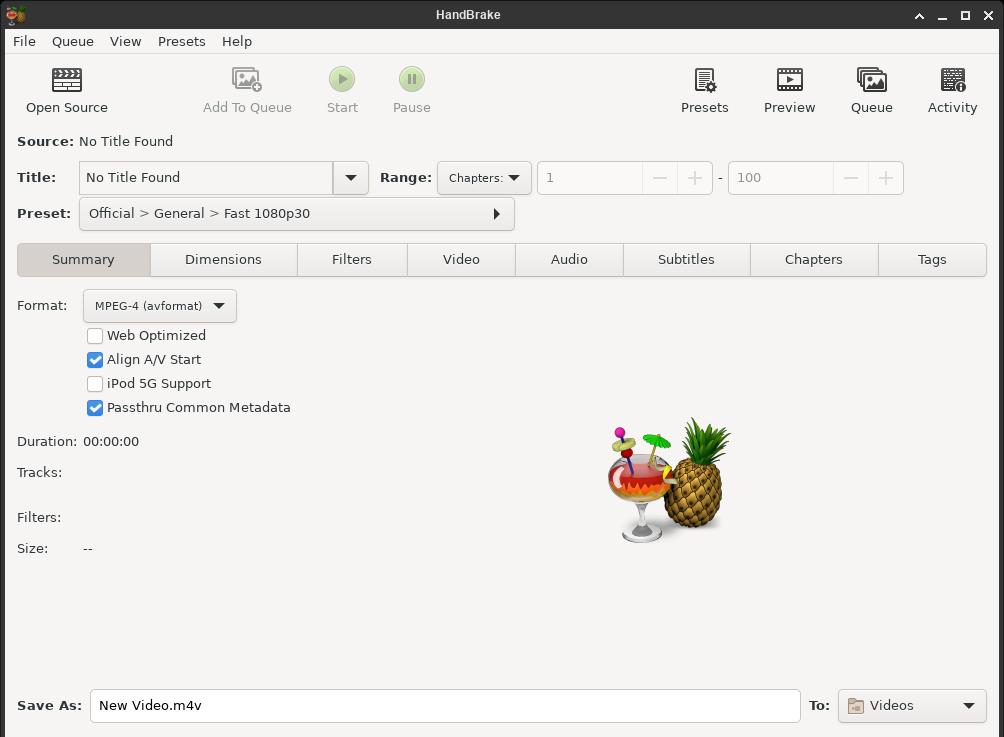Increase start chapter with plus button

pos(695,178)
